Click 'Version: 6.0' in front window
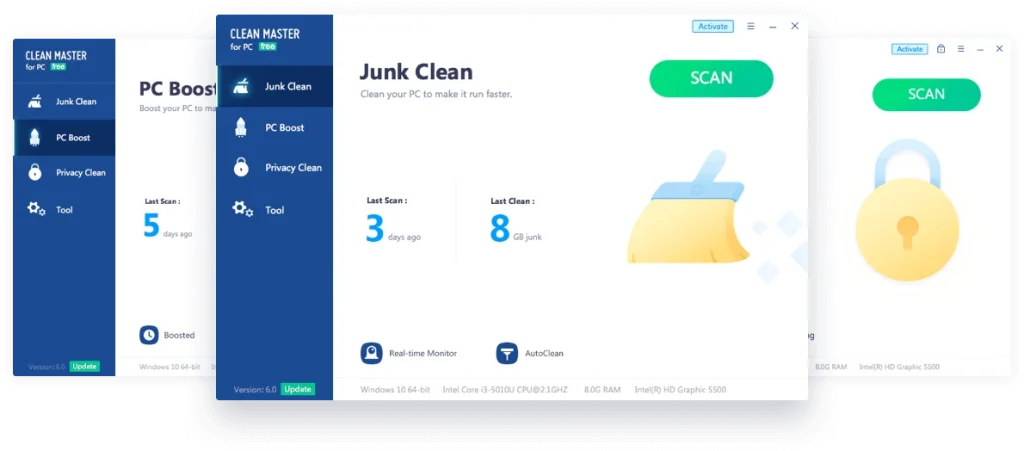 (x=255, y=390)
